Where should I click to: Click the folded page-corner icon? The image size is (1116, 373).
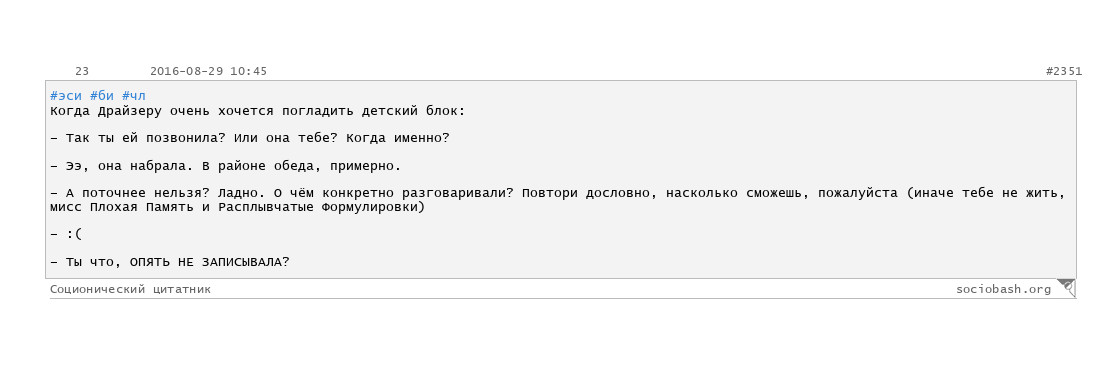1065,288
